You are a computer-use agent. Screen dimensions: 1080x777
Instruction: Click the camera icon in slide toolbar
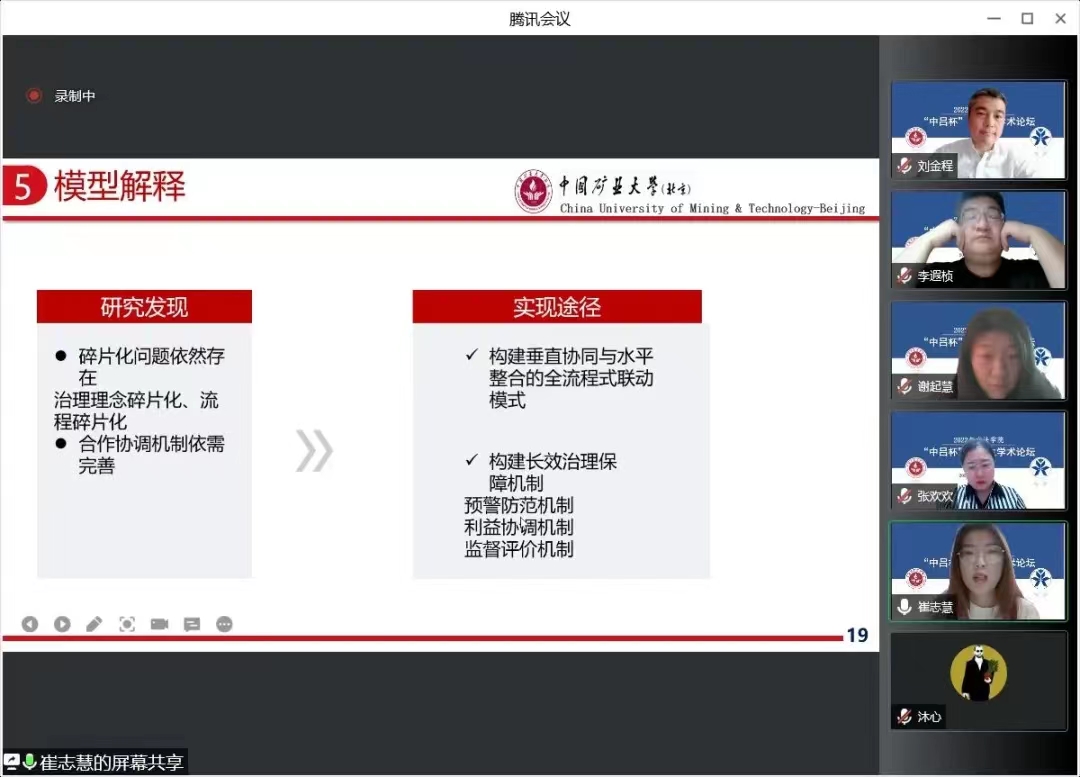coord(159,624)
